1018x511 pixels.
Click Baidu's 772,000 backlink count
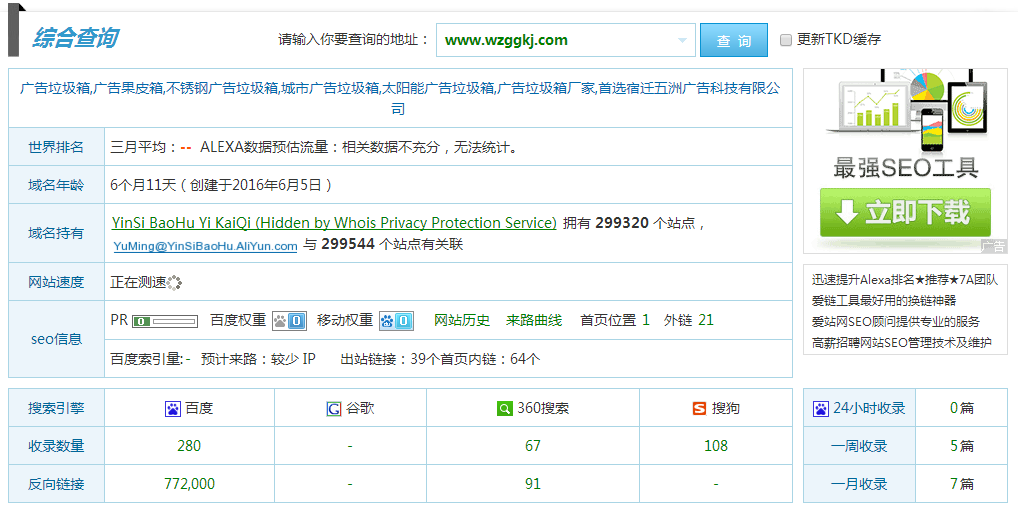[189, 484]
